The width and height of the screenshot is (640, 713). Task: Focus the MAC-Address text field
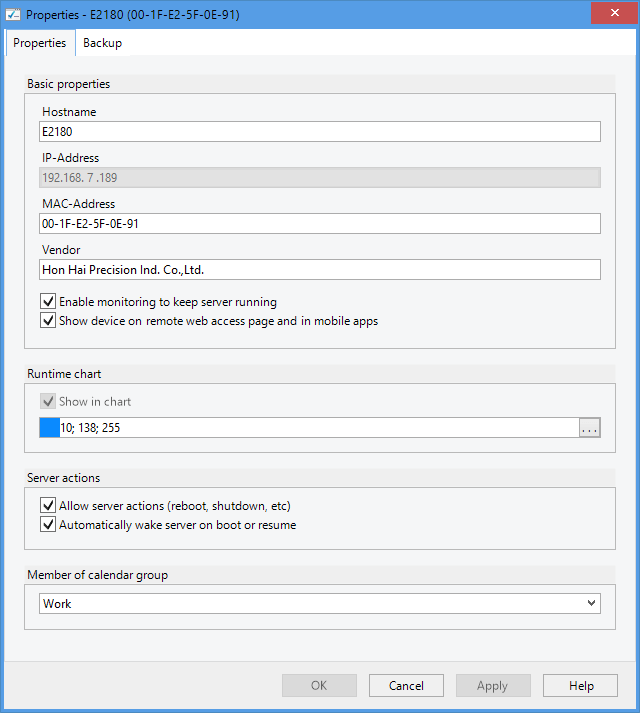click(320, 223)
